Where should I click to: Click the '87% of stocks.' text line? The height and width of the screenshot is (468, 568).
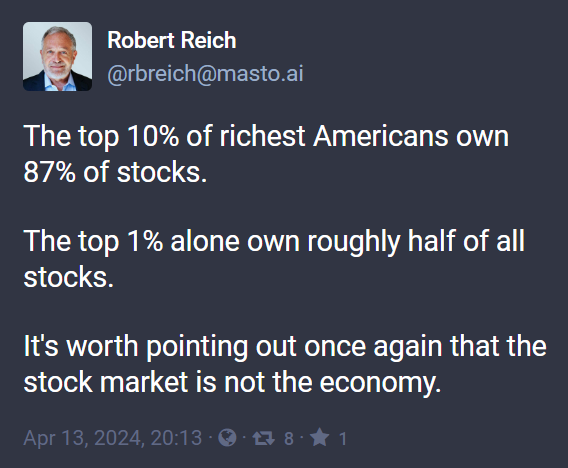[x=115, y=172]
